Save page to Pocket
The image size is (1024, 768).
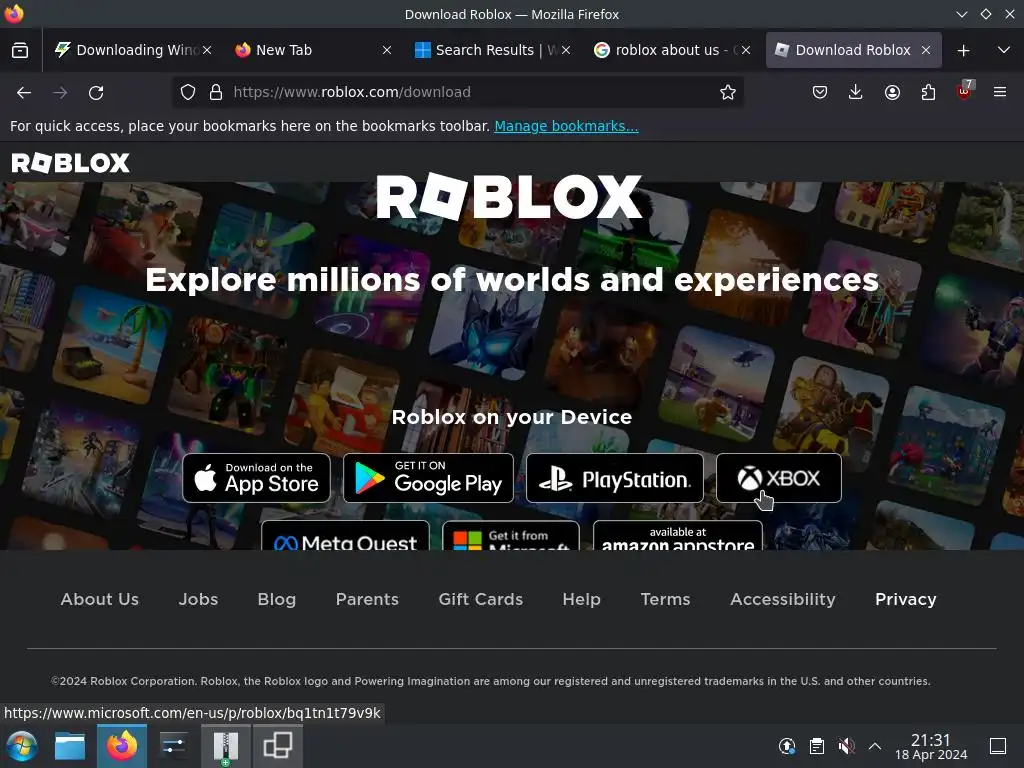point(820,92)
